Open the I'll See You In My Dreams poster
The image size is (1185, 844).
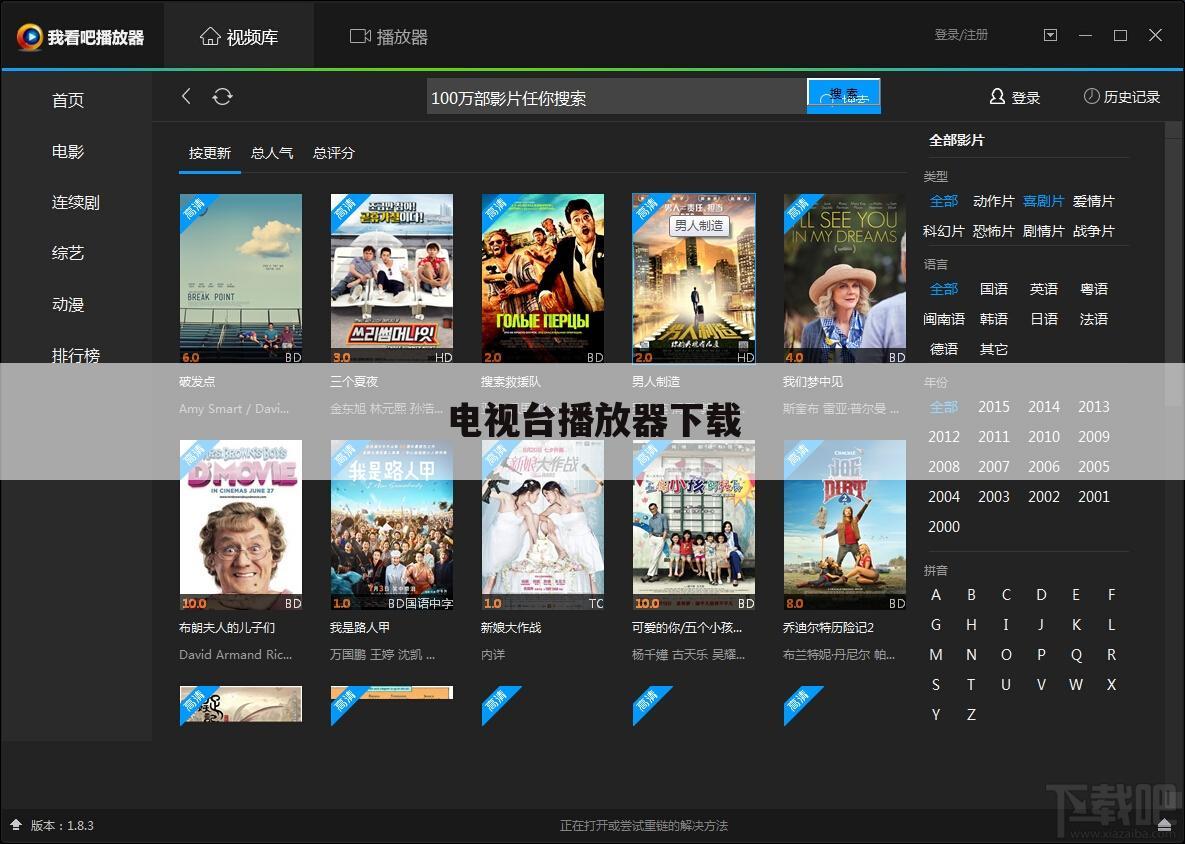[x=845, y=279]
